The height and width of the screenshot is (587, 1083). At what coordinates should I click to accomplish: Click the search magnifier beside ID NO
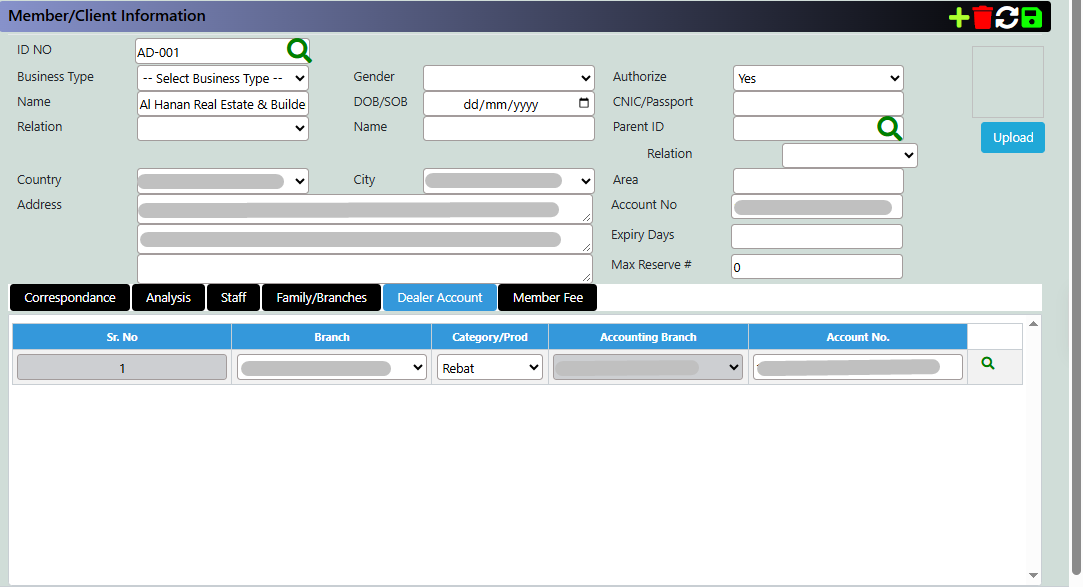click(298, 50)
